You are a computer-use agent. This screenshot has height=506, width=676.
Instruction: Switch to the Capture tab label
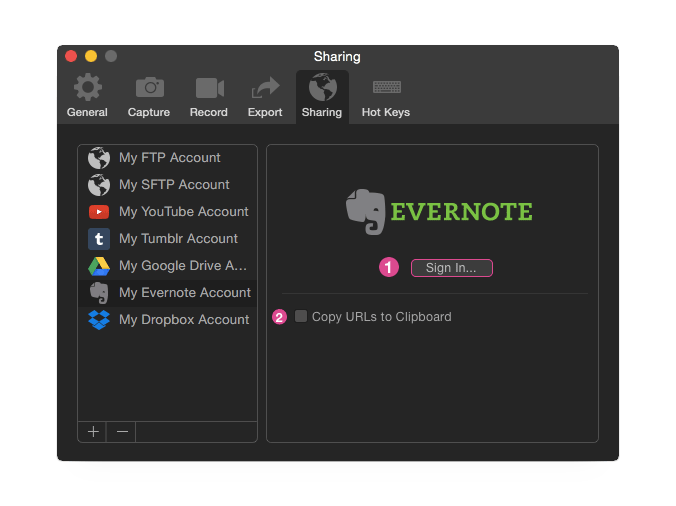coord(149,112)
